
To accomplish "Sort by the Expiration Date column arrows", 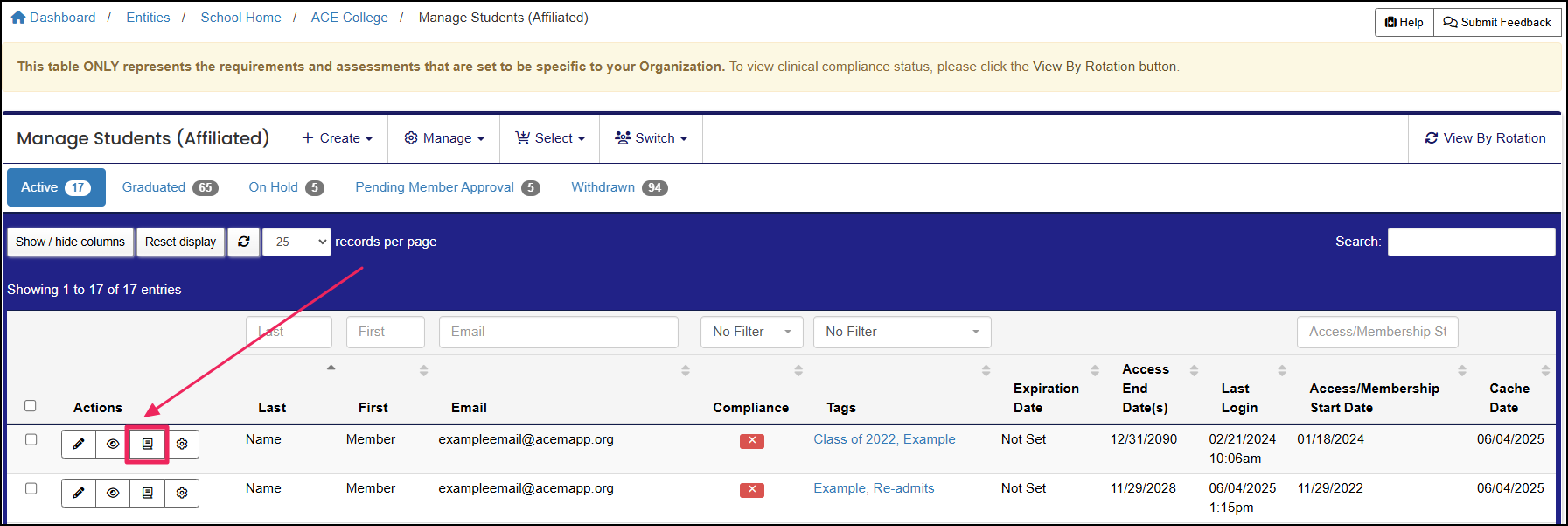I will tap(1095, 370).
